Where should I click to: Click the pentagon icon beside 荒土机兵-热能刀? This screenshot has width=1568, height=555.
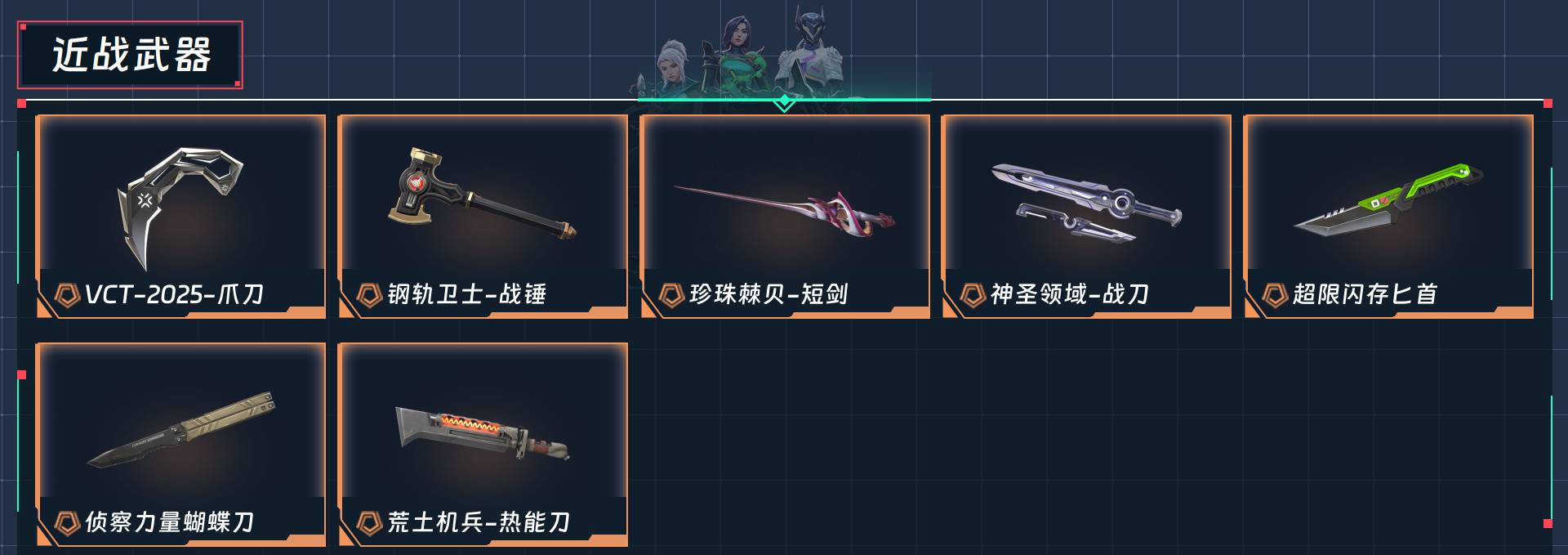click(x=369, y=523)
